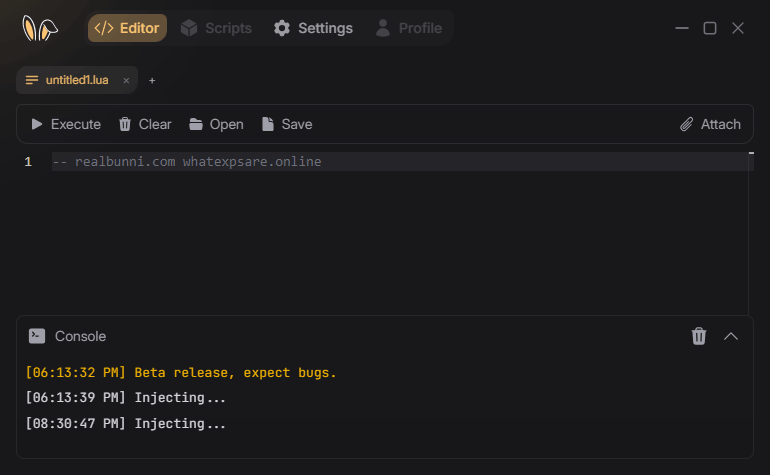The width and height of the screenshot is (770, 475).
Task: Click the Console panel title
Action: 81,336
